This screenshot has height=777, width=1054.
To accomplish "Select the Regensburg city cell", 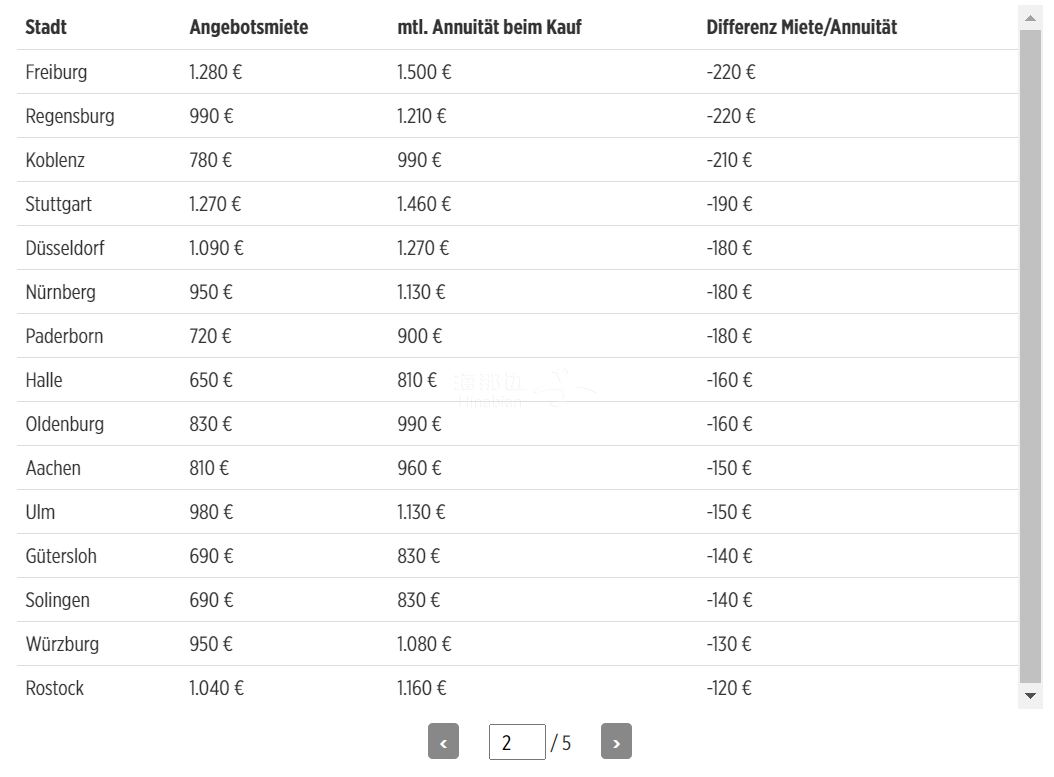I will point(70,116).
